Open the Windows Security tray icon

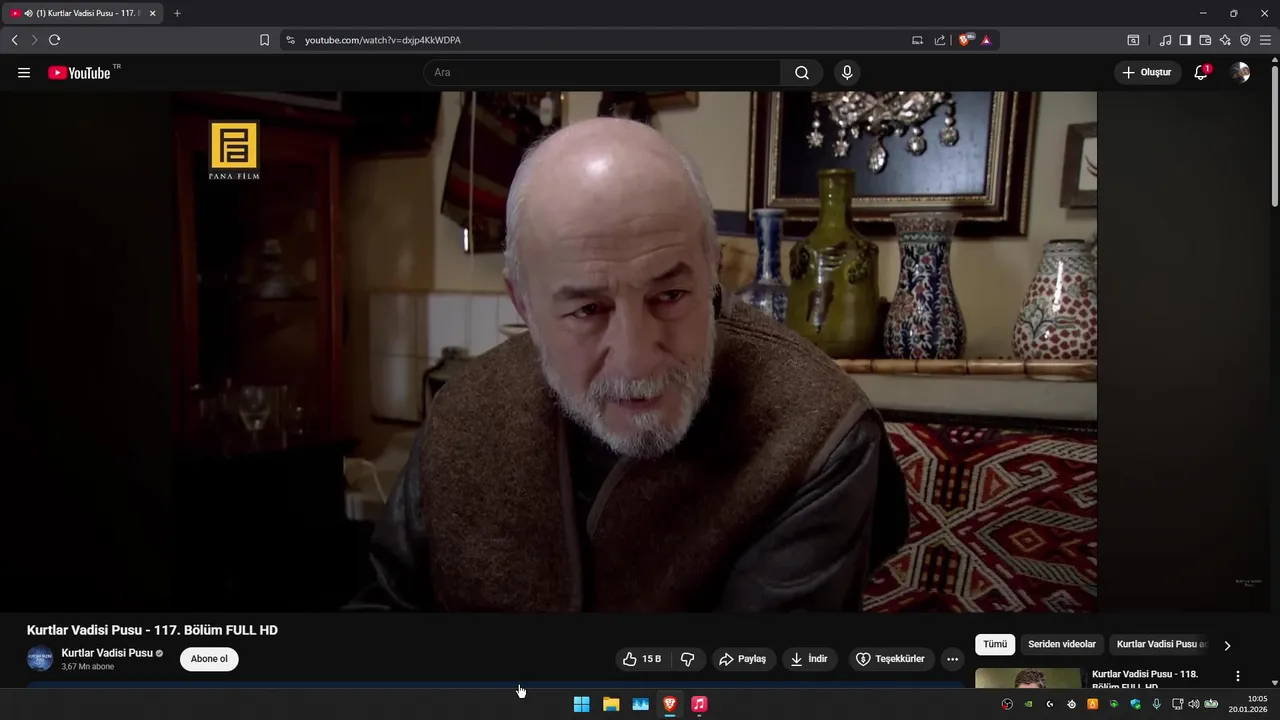tap(1135, 704)
